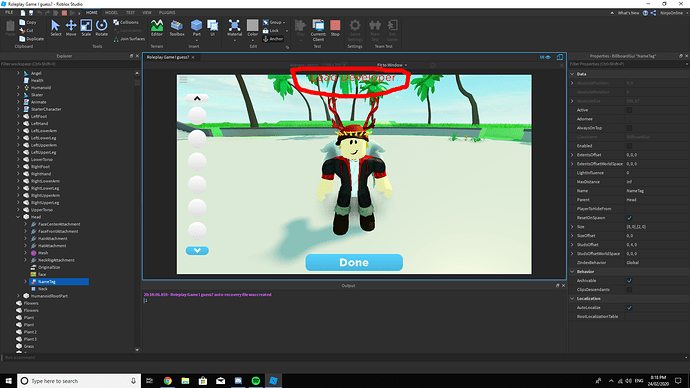Viewport: 690px width, 388px height.
Task: Select the Select tool in the ribbon
Action: 55,28
